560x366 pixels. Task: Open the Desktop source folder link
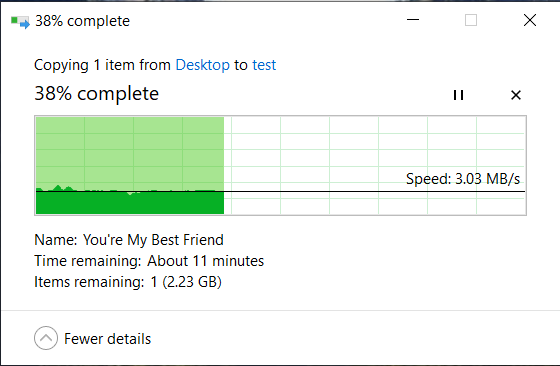click(202, 65)
